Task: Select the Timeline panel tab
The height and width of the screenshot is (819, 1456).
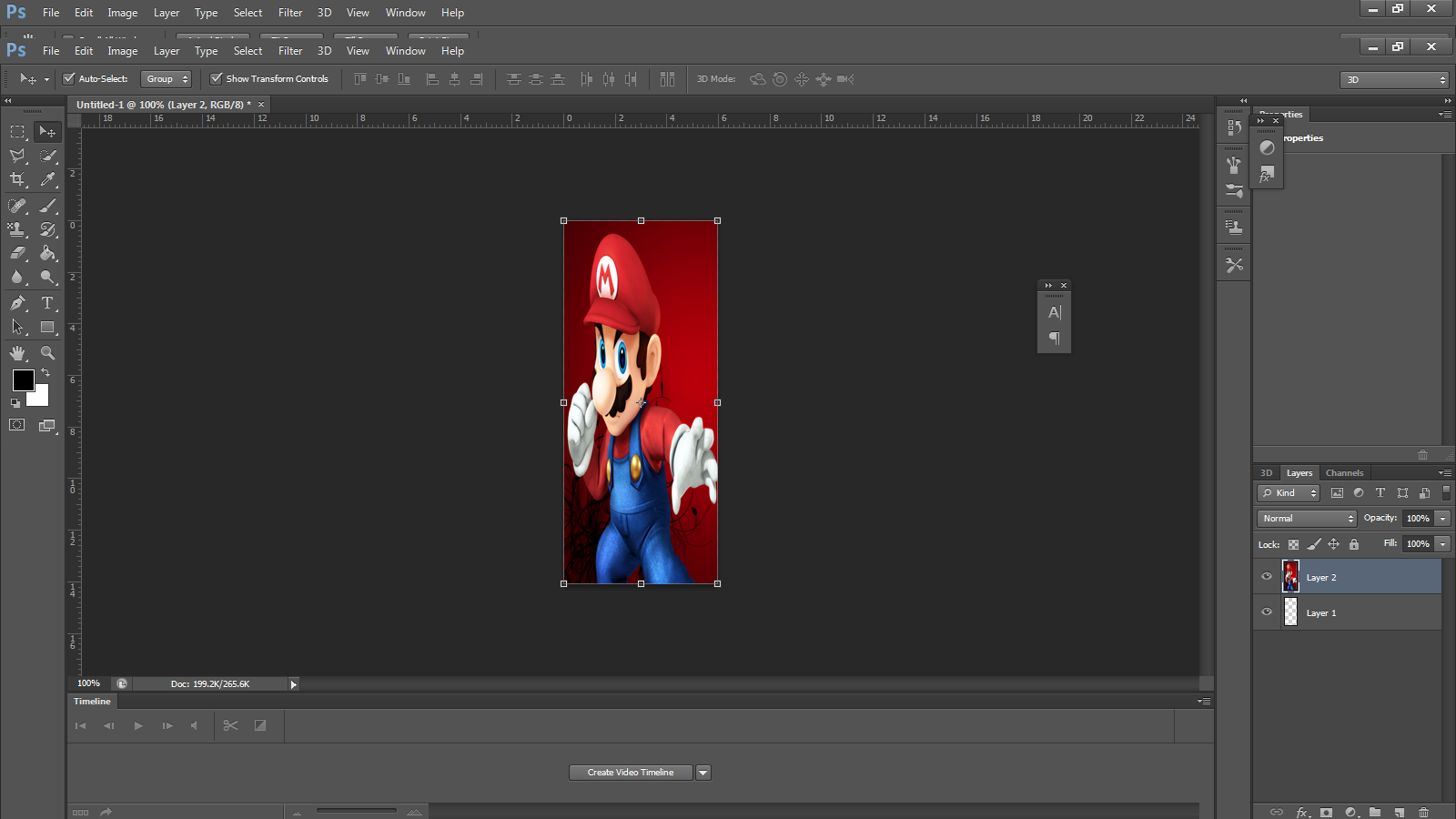Action: [92, 702]
